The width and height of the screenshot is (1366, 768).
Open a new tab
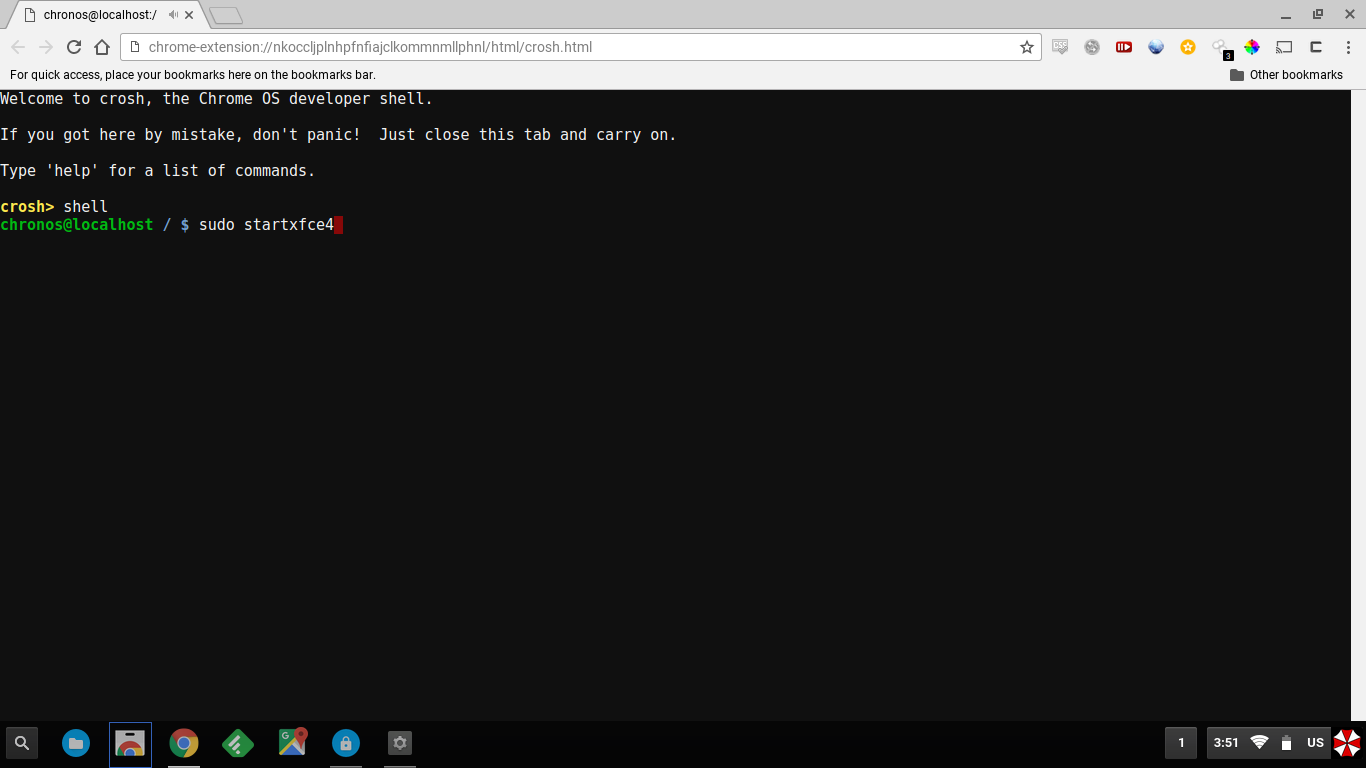(x=226, y=15)
